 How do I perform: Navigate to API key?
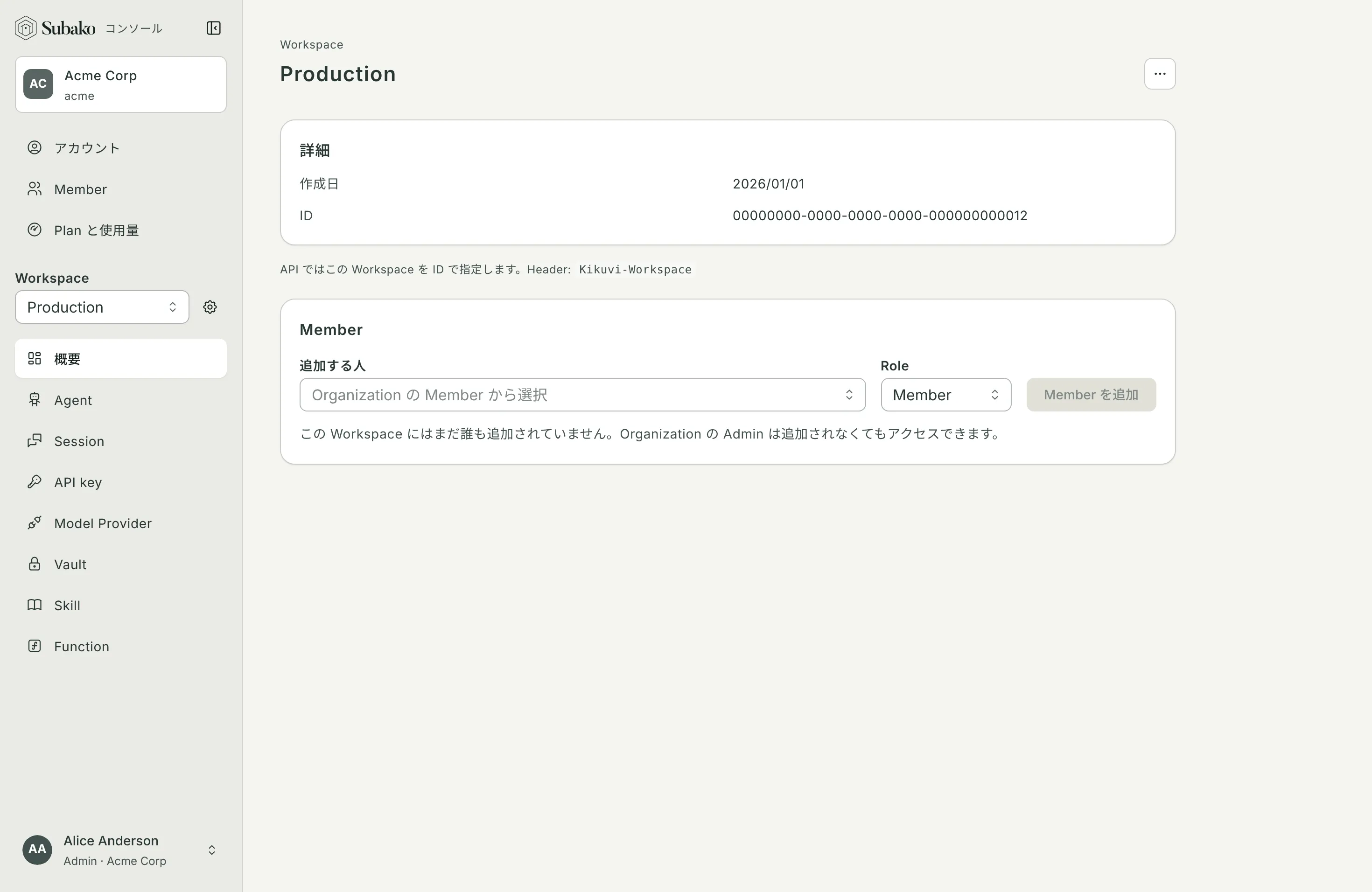120,482
